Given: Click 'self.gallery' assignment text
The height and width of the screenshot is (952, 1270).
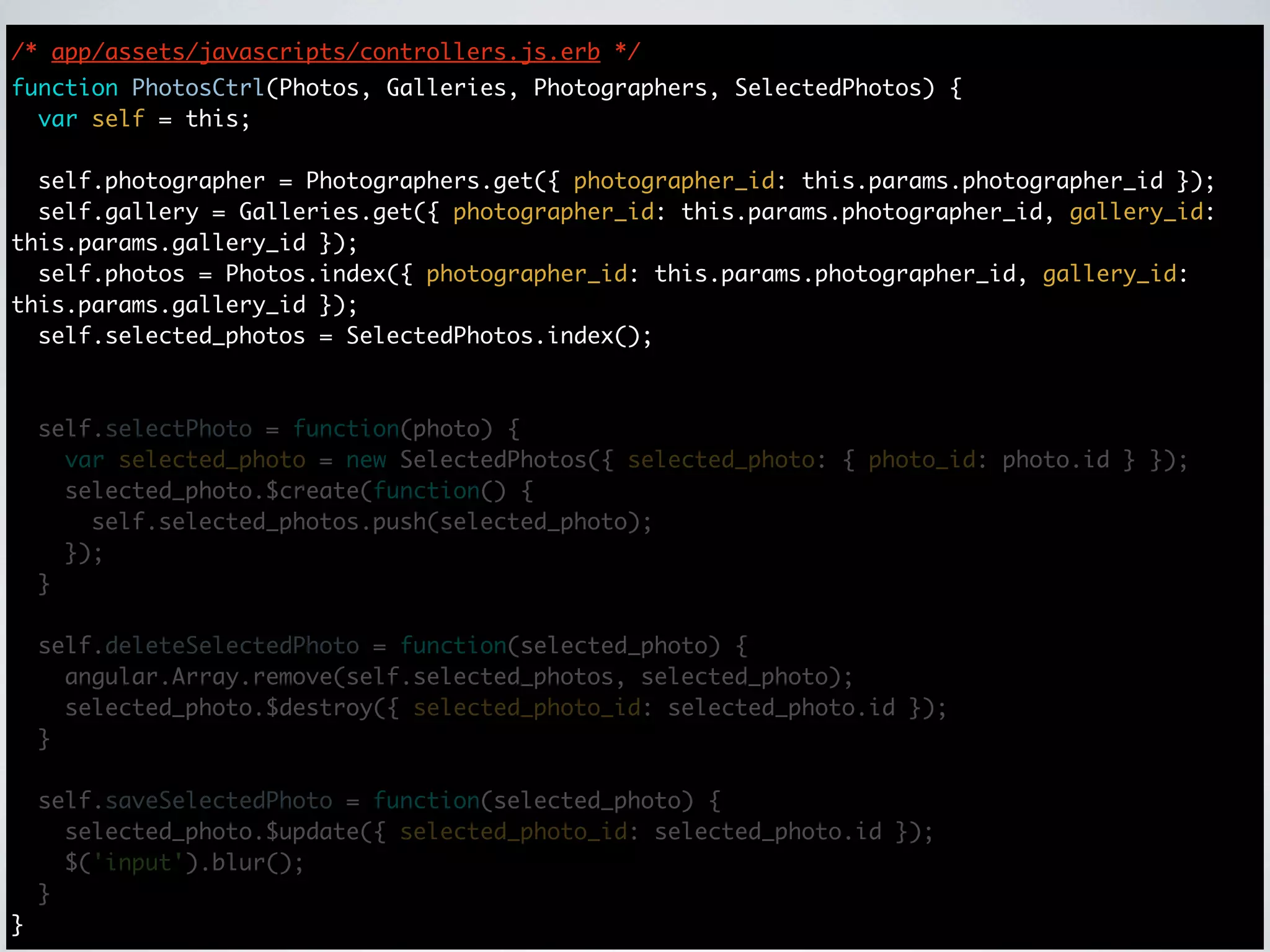Looking at the screenshot, I should pyautogui.click(x=118, y=213).
